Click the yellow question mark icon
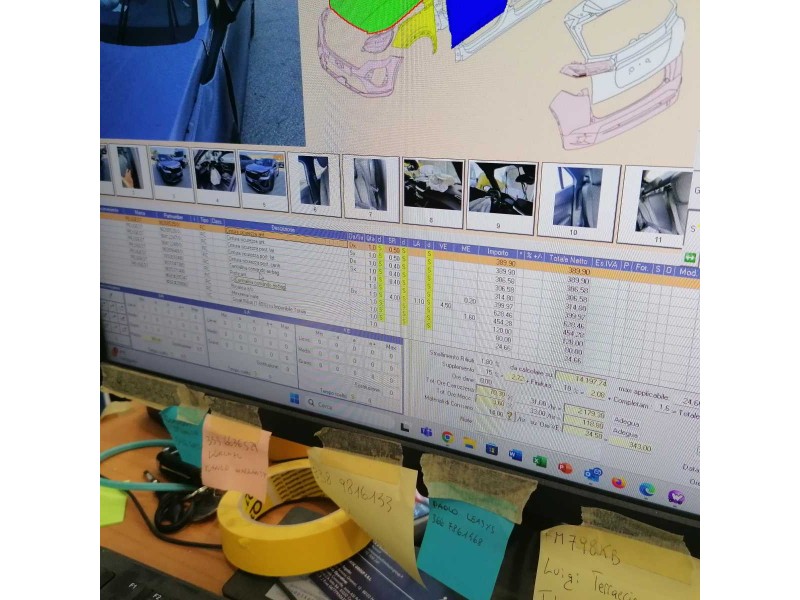The height and width of the screenshot is (600, 800). click(x=509, y=416)
